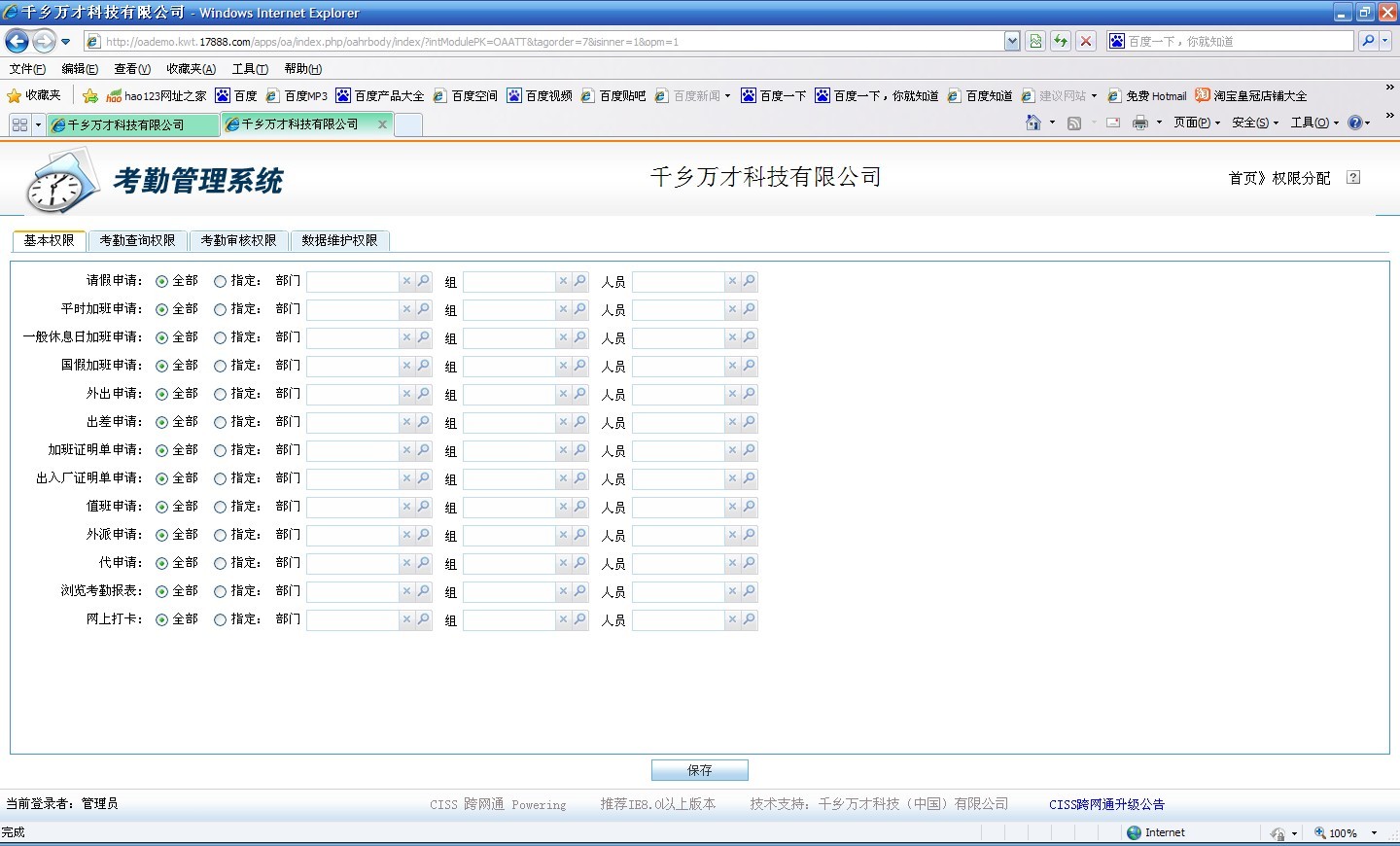The width and height of the screenshot is (1400, 846).
Task: Open the 数据维护权限 tab
Action: click(339, 240)
